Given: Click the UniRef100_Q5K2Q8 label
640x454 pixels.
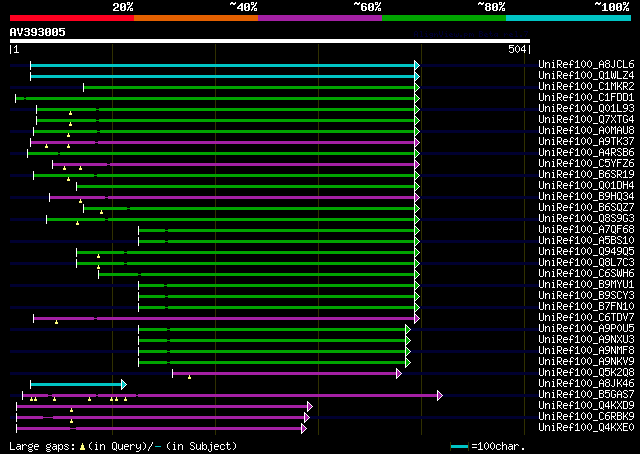Looking at the screenshot, I should tap(586, 373).
